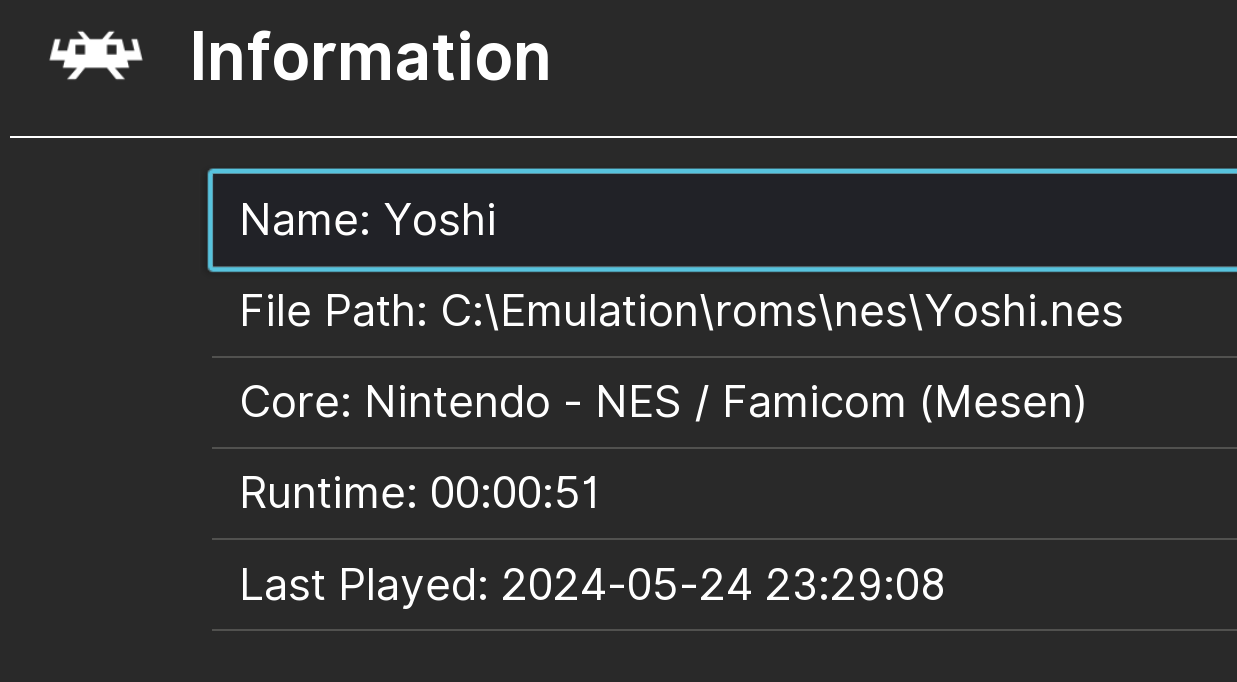Click the (Mesen) text in the Core row
The height and width of the screenshot is (682, 1237).
(x=1003, y=403)
